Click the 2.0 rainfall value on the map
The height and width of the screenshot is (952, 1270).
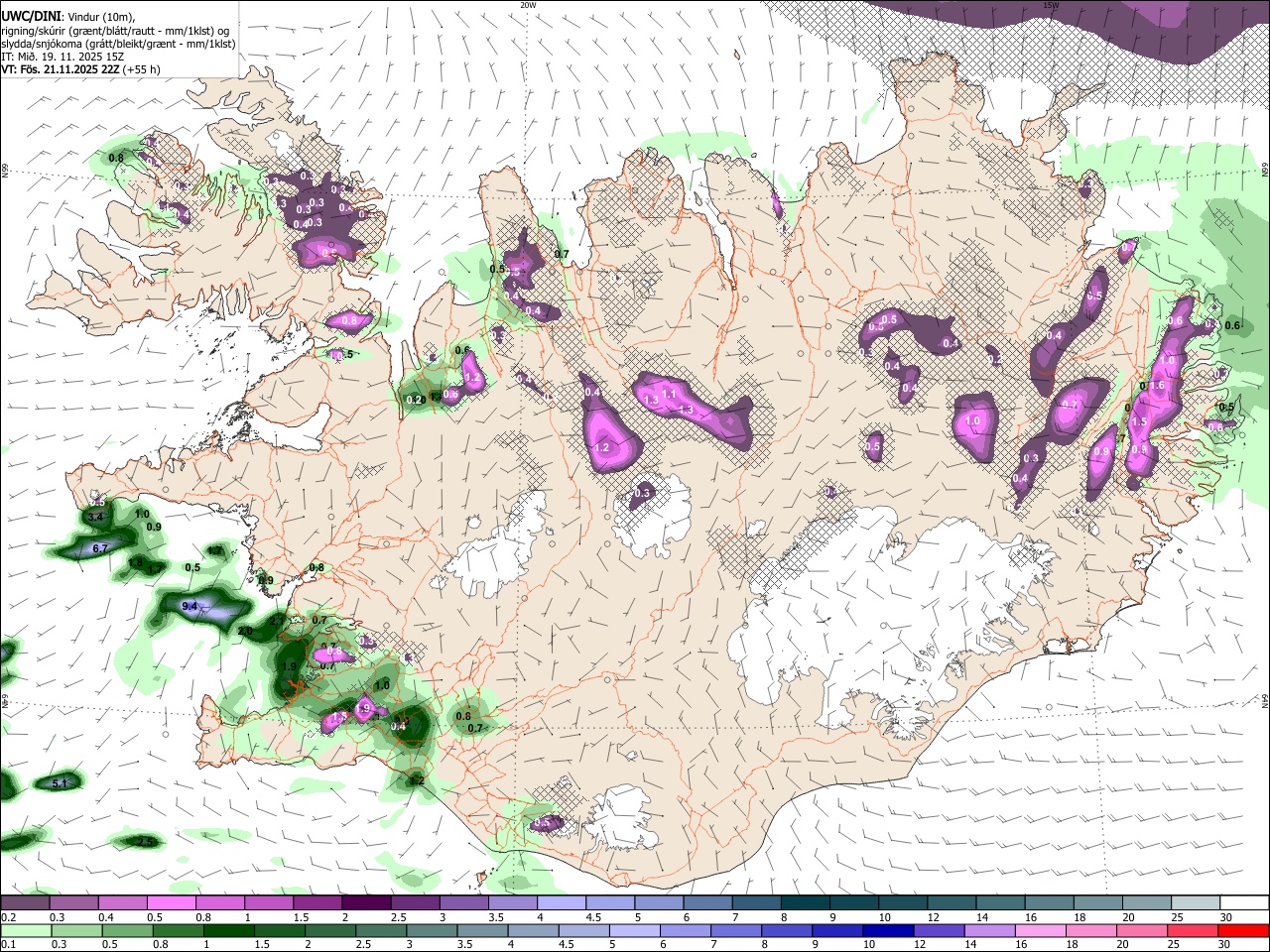(x=245, y=631)
